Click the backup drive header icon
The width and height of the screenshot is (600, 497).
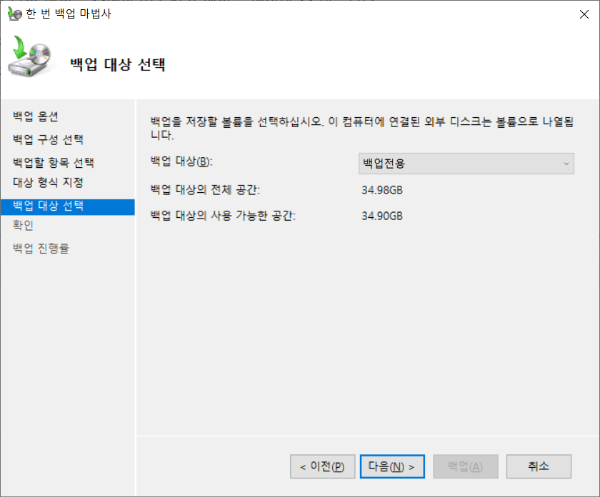click(31, 56)
